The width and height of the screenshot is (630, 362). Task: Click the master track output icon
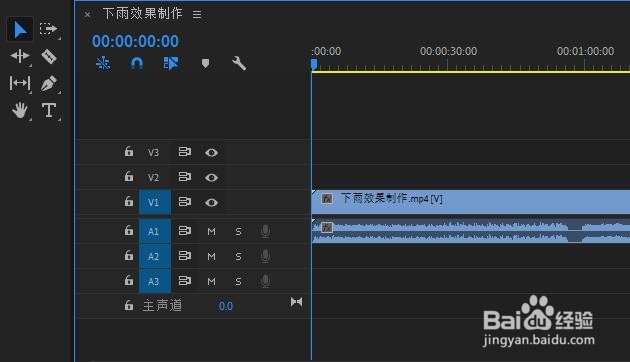297,302
